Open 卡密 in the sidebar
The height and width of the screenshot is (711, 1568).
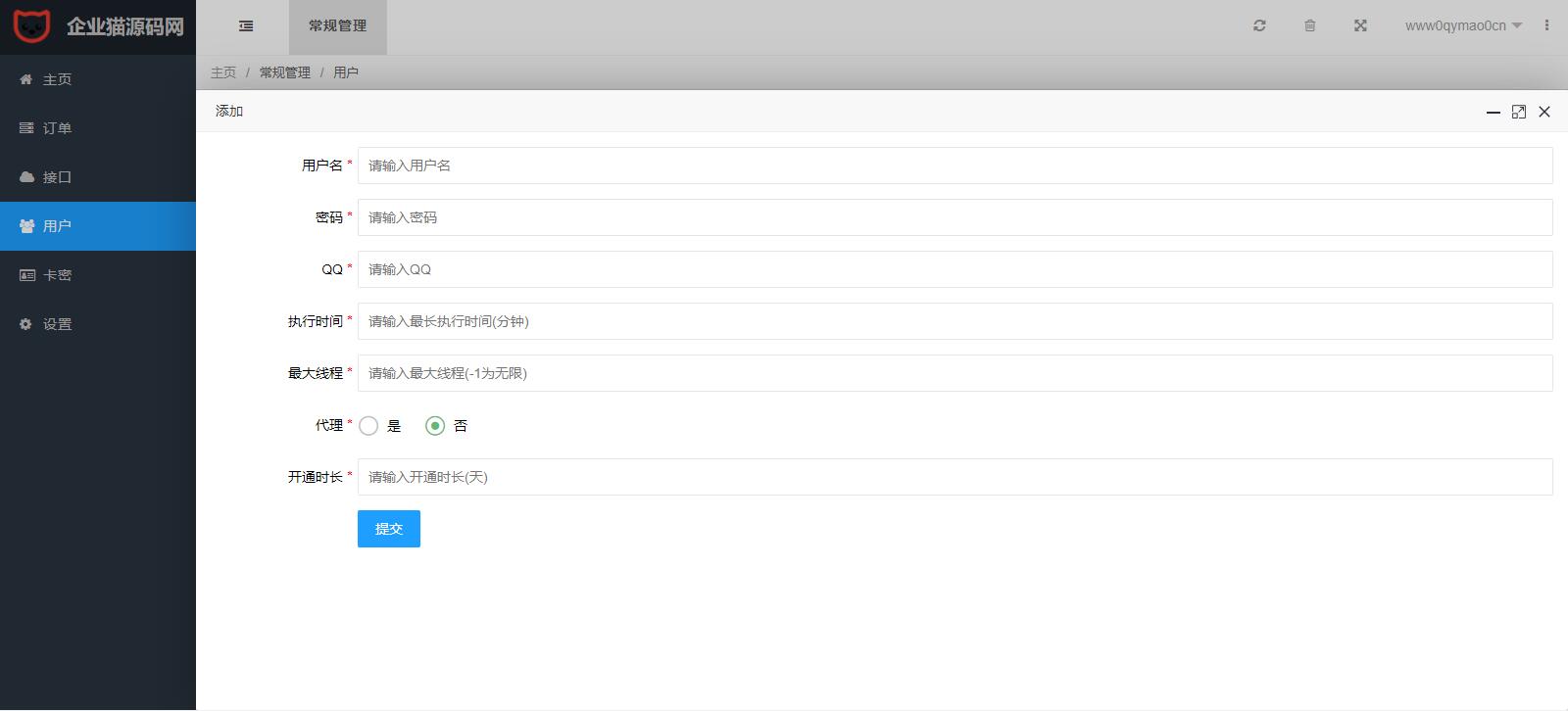point(98,275)
